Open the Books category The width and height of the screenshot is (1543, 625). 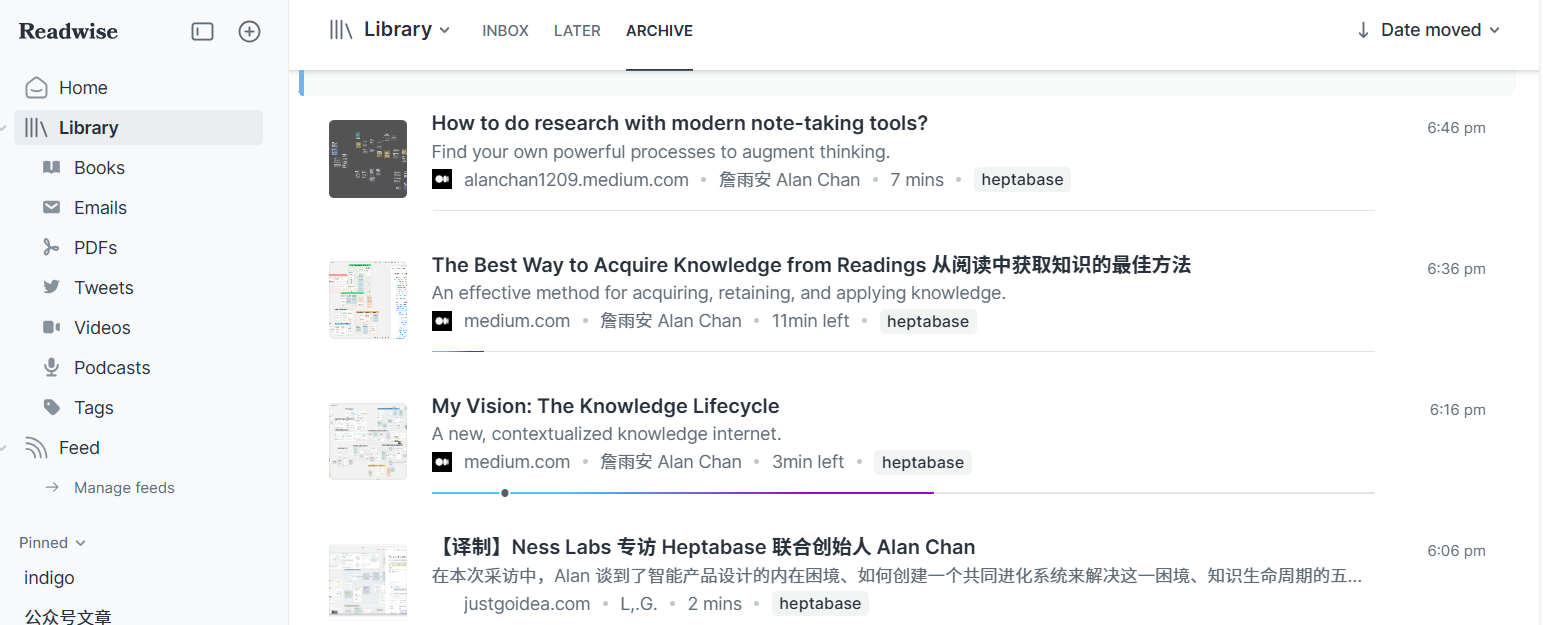click(99, 168)
